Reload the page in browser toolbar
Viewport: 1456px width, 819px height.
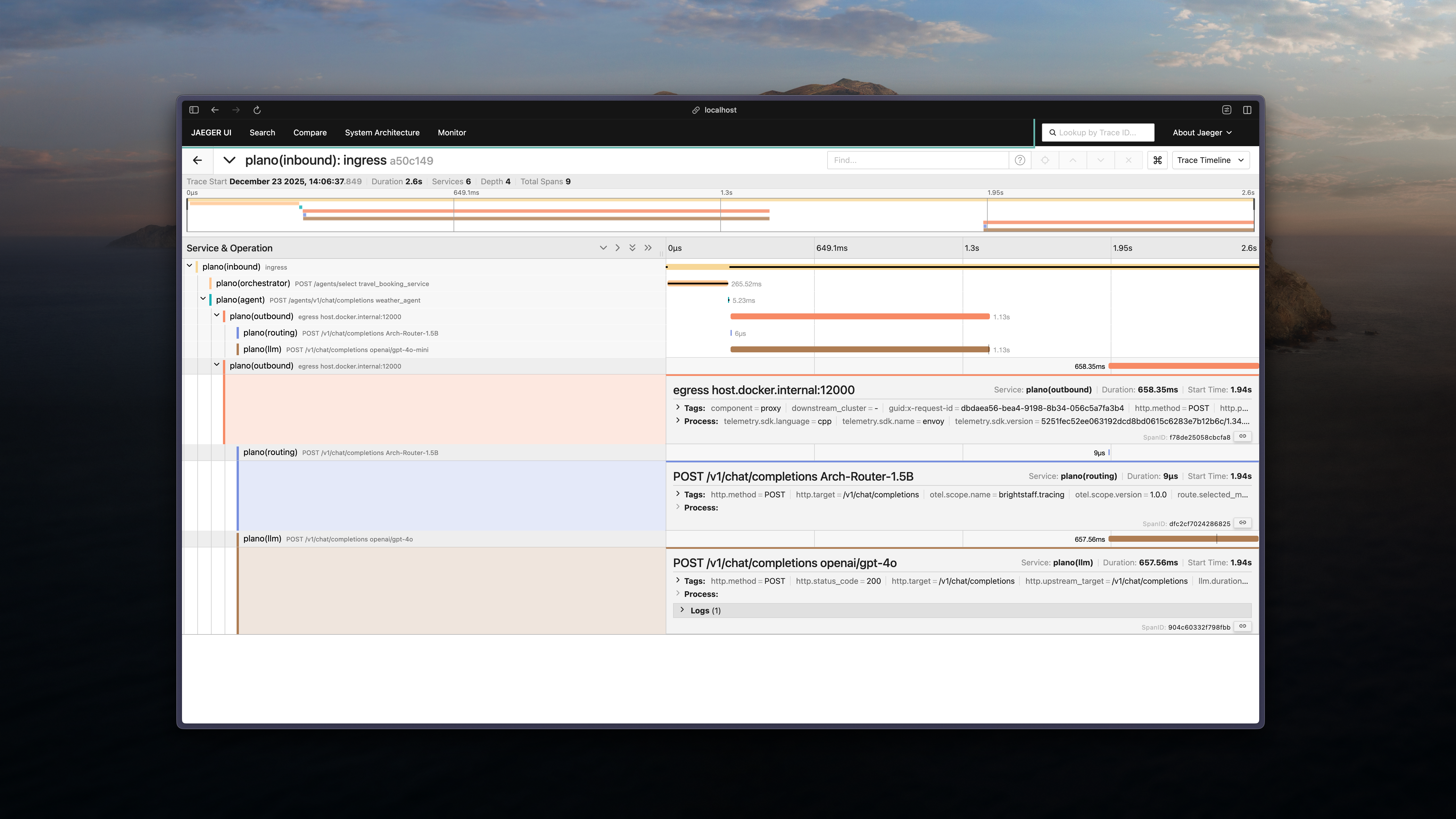coord(257,110)
